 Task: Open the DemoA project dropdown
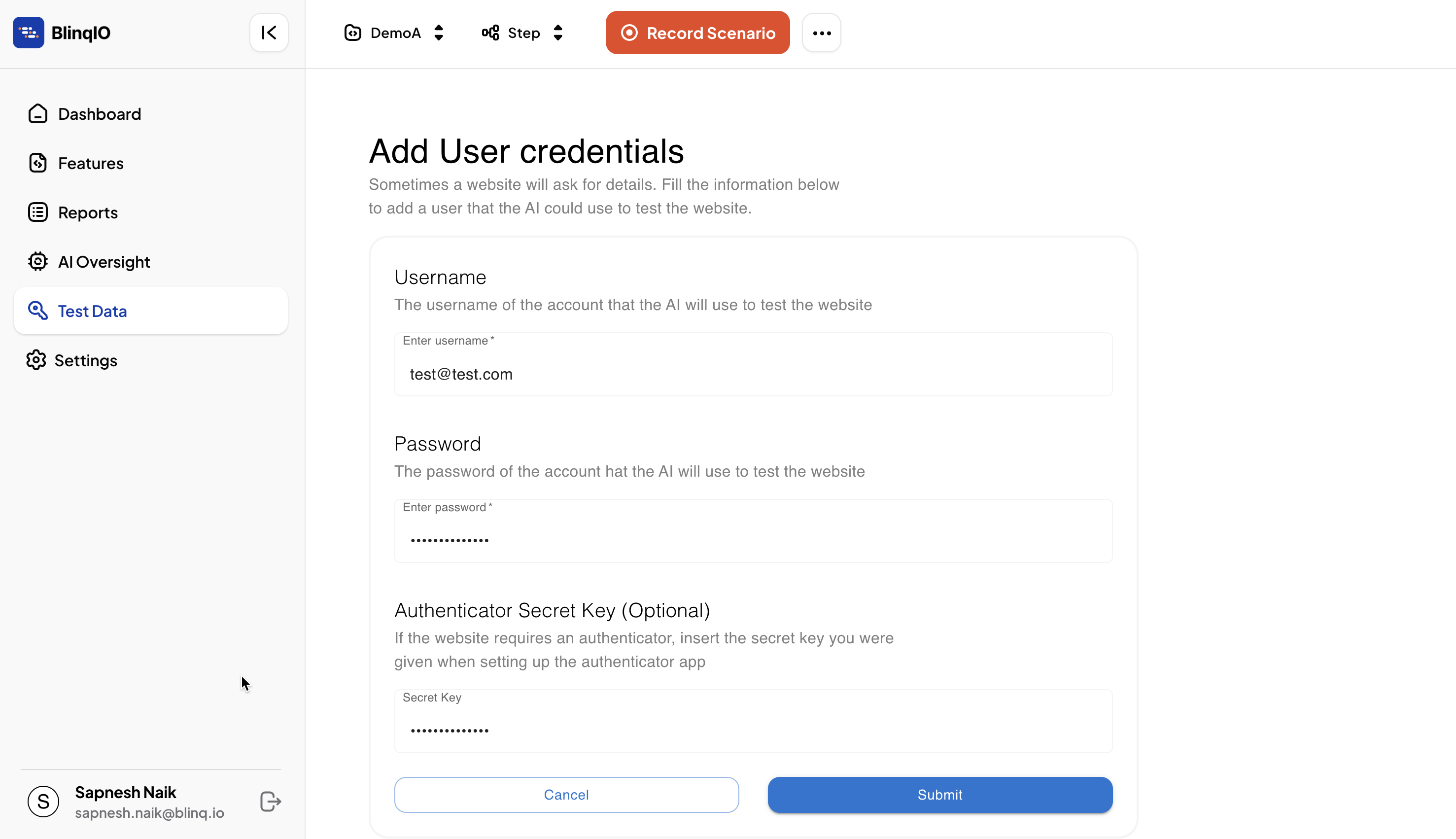pos(394,33)
